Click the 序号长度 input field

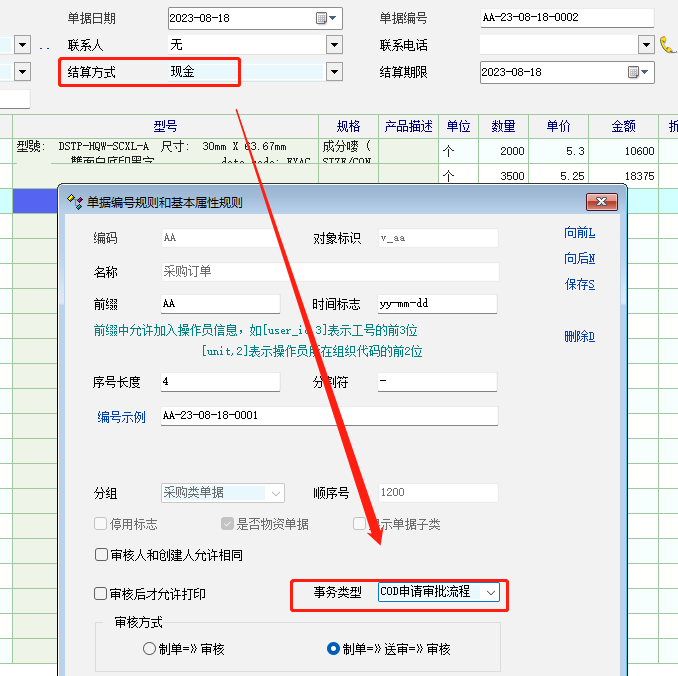tap(219, 382)
